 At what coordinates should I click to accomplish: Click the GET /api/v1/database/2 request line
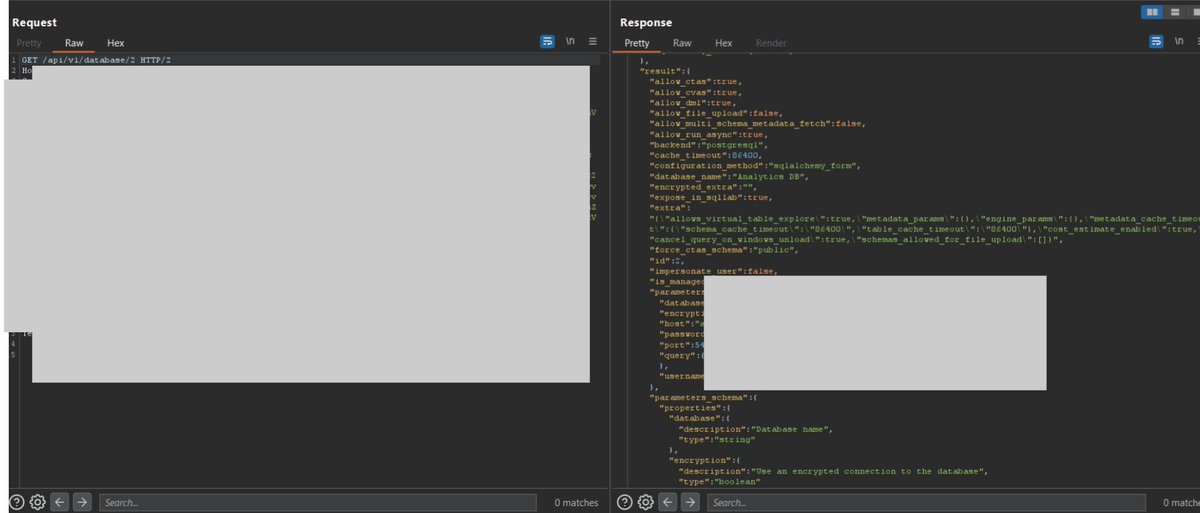point(96,60)
